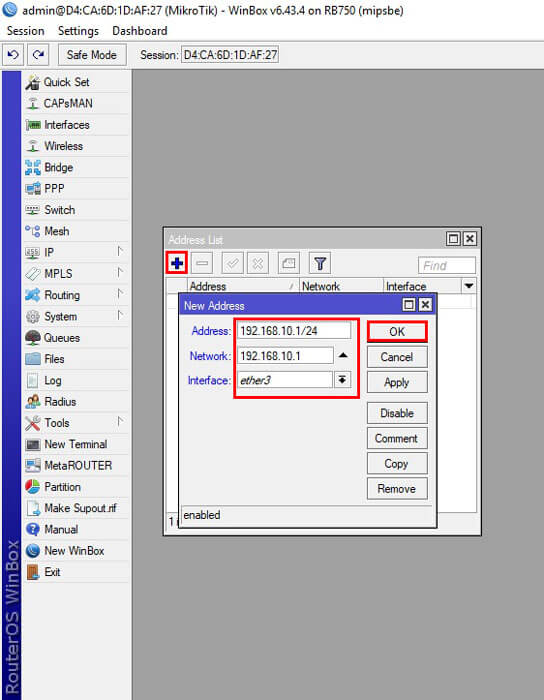Open the Dashboard menu
Screen dimensions: 544x700
pyautogui.click(x=140, y=31)
